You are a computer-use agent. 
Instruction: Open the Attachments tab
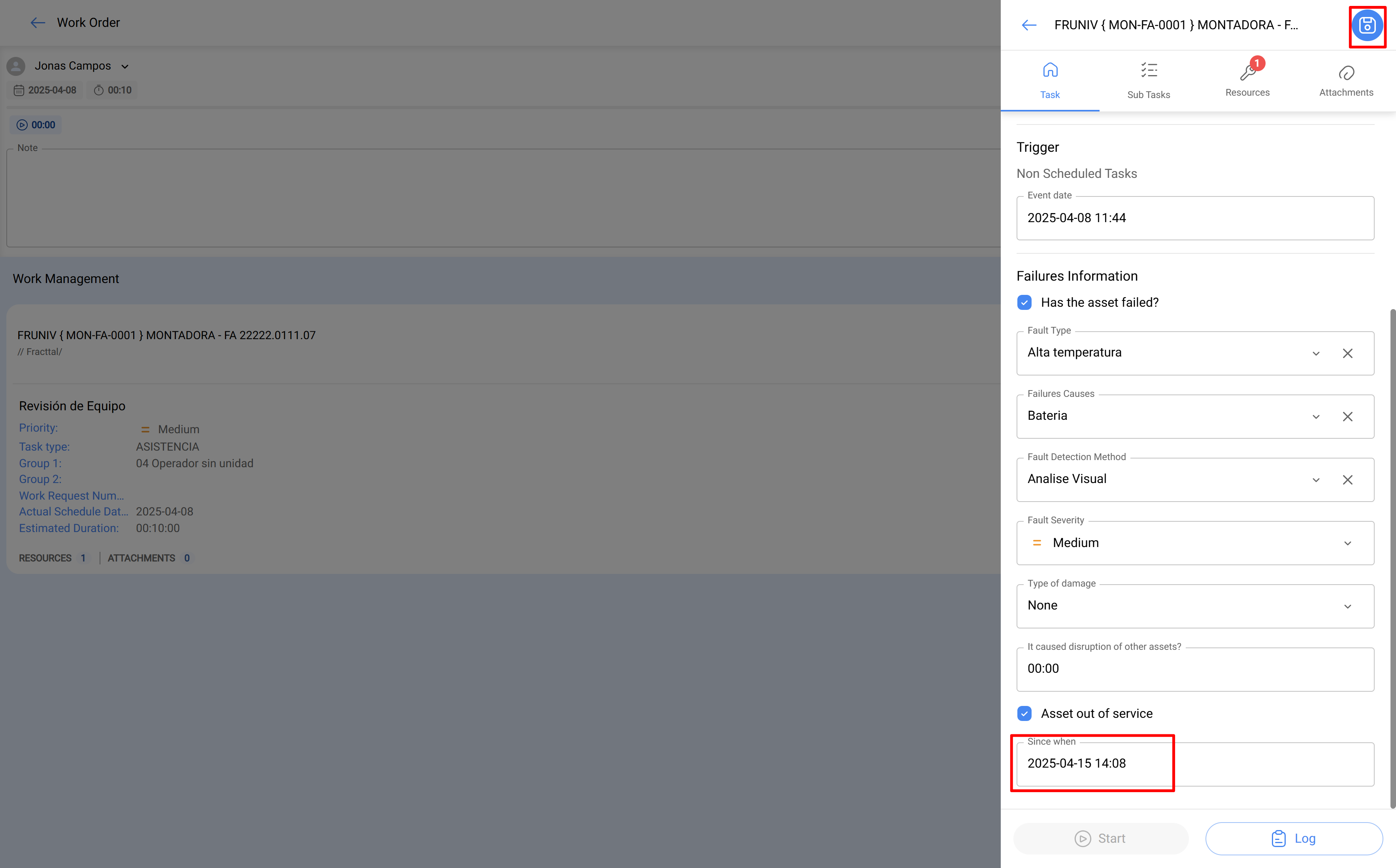coord(1346,79)
